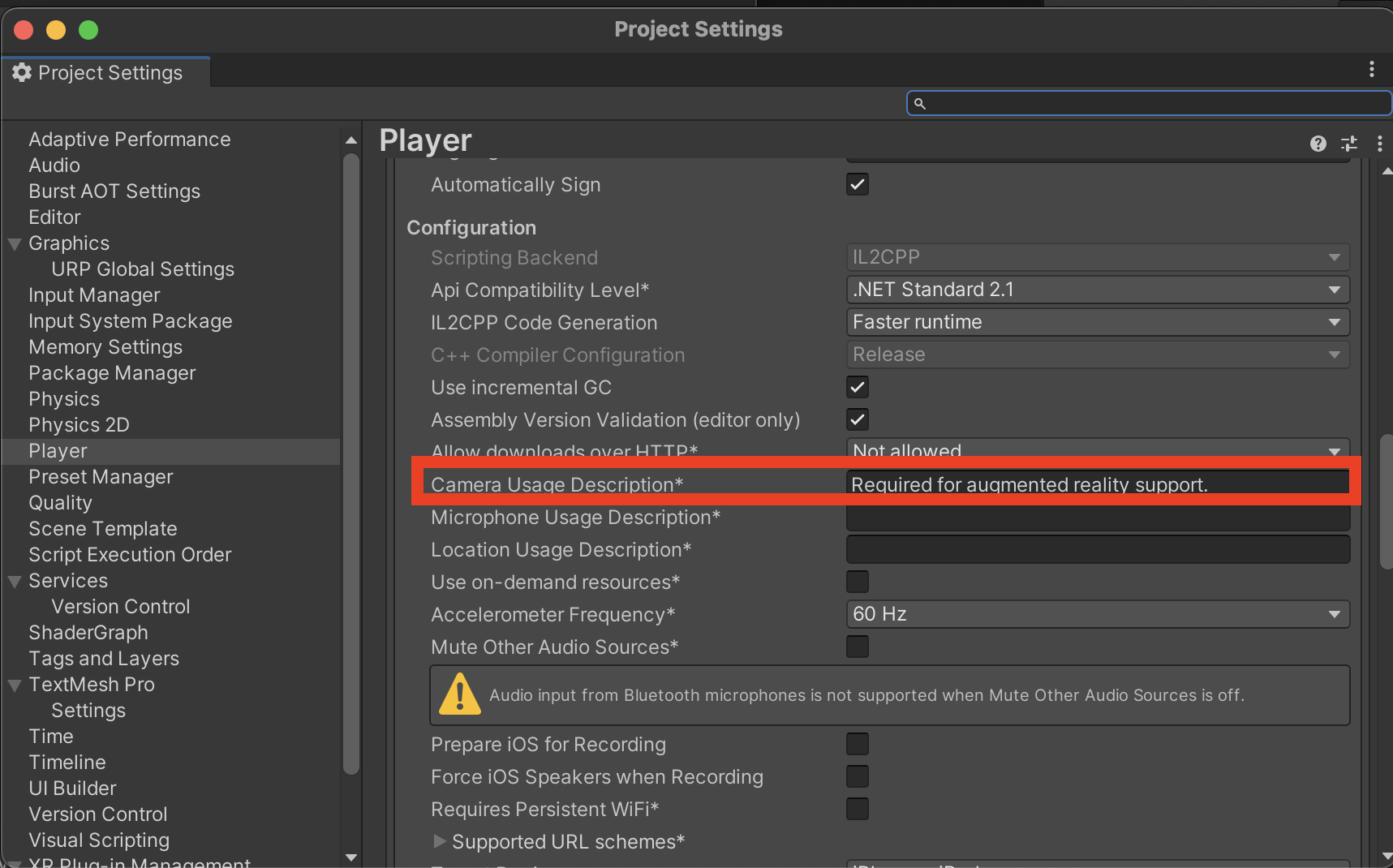The width and height of the screenshot is (1393, 868).
Task: Select Physics 2D settings
Action: (x=79, y=425)
